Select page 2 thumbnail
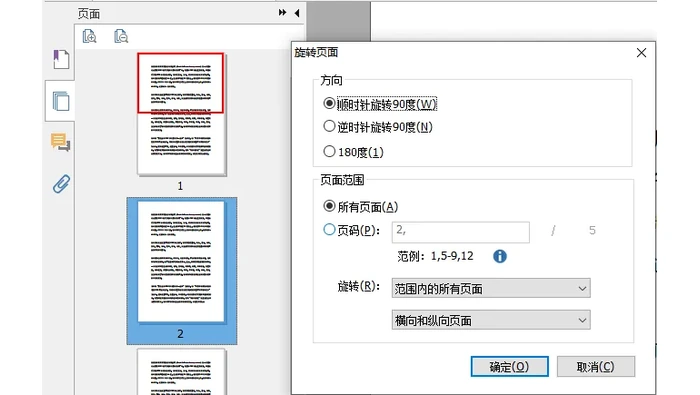700x395 pixels. (x=181, y=262)
